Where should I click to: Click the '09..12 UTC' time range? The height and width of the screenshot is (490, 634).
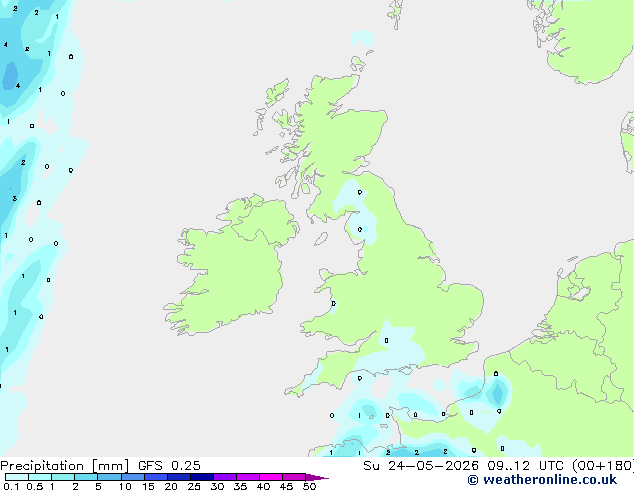[526, 466]
